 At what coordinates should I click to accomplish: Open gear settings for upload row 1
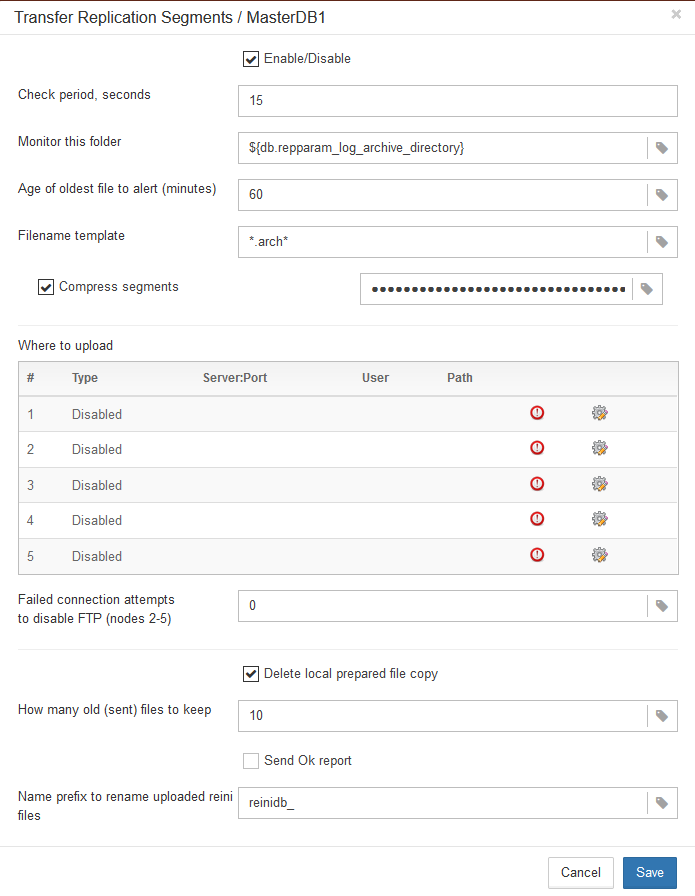click(599, 413)
